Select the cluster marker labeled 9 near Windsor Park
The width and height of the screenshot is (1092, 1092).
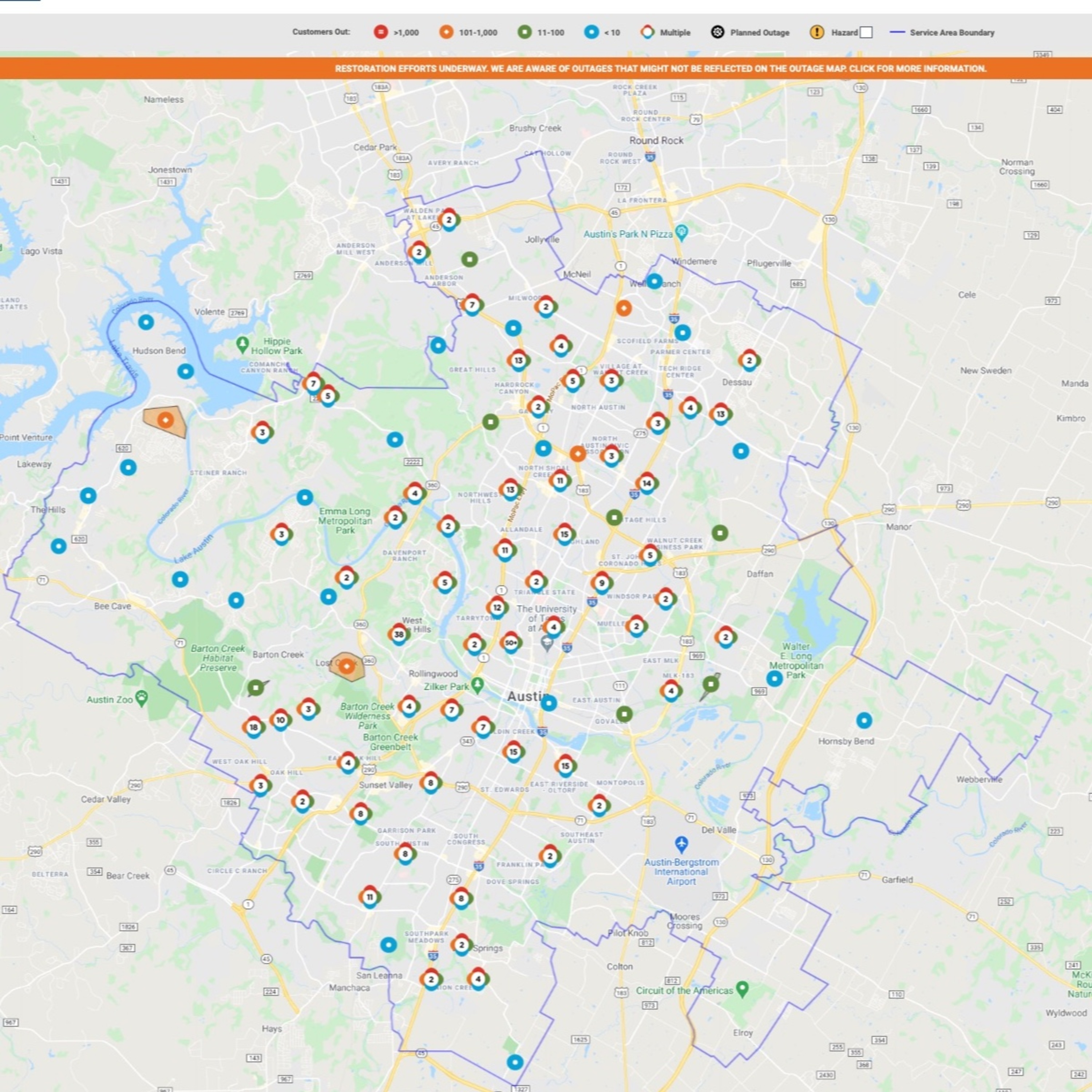(x=602, y=583)
